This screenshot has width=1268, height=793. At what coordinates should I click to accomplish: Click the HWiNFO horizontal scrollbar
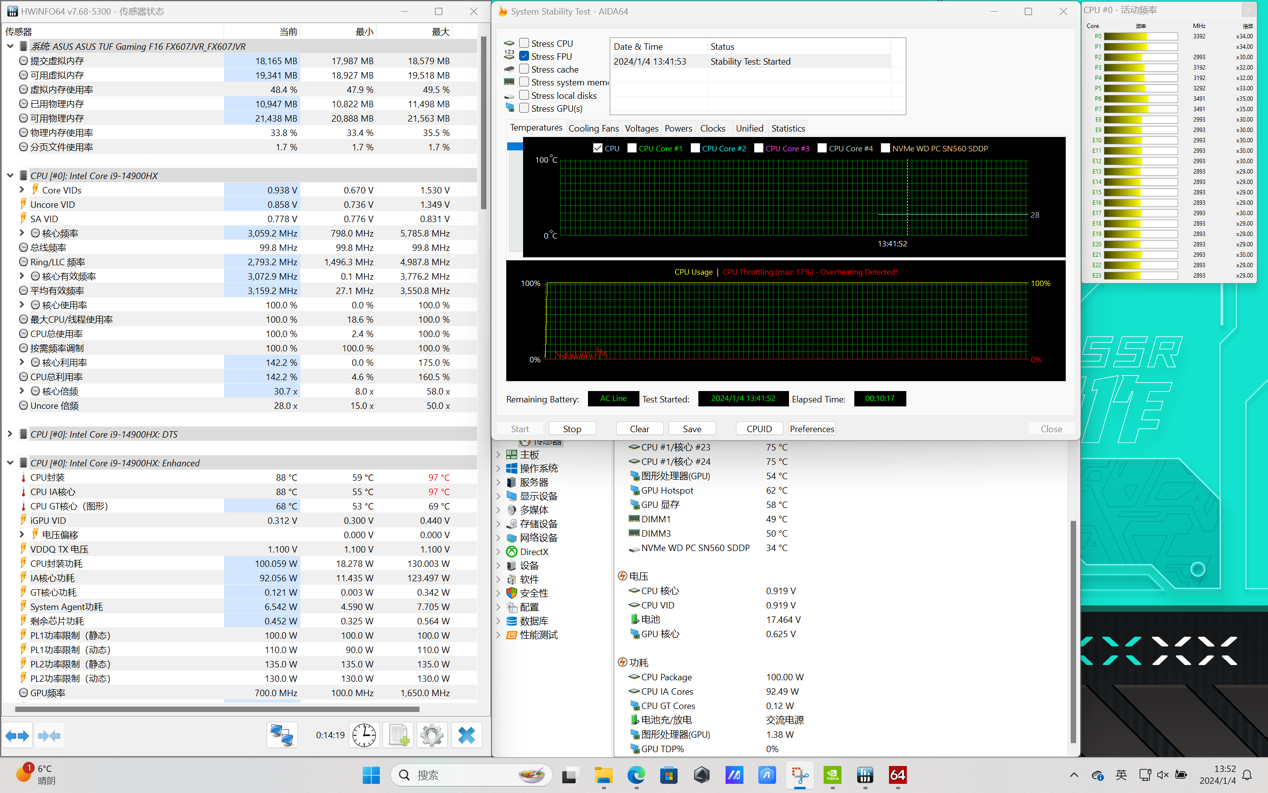point(217,709)
